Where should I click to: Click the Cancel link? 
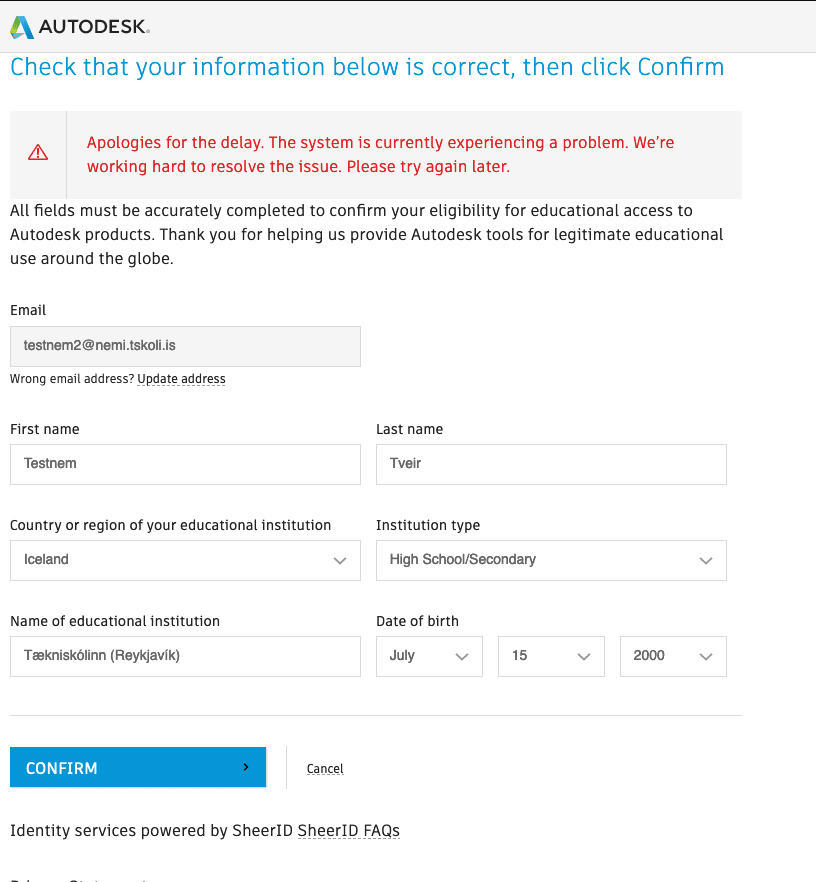coord(325,769)
